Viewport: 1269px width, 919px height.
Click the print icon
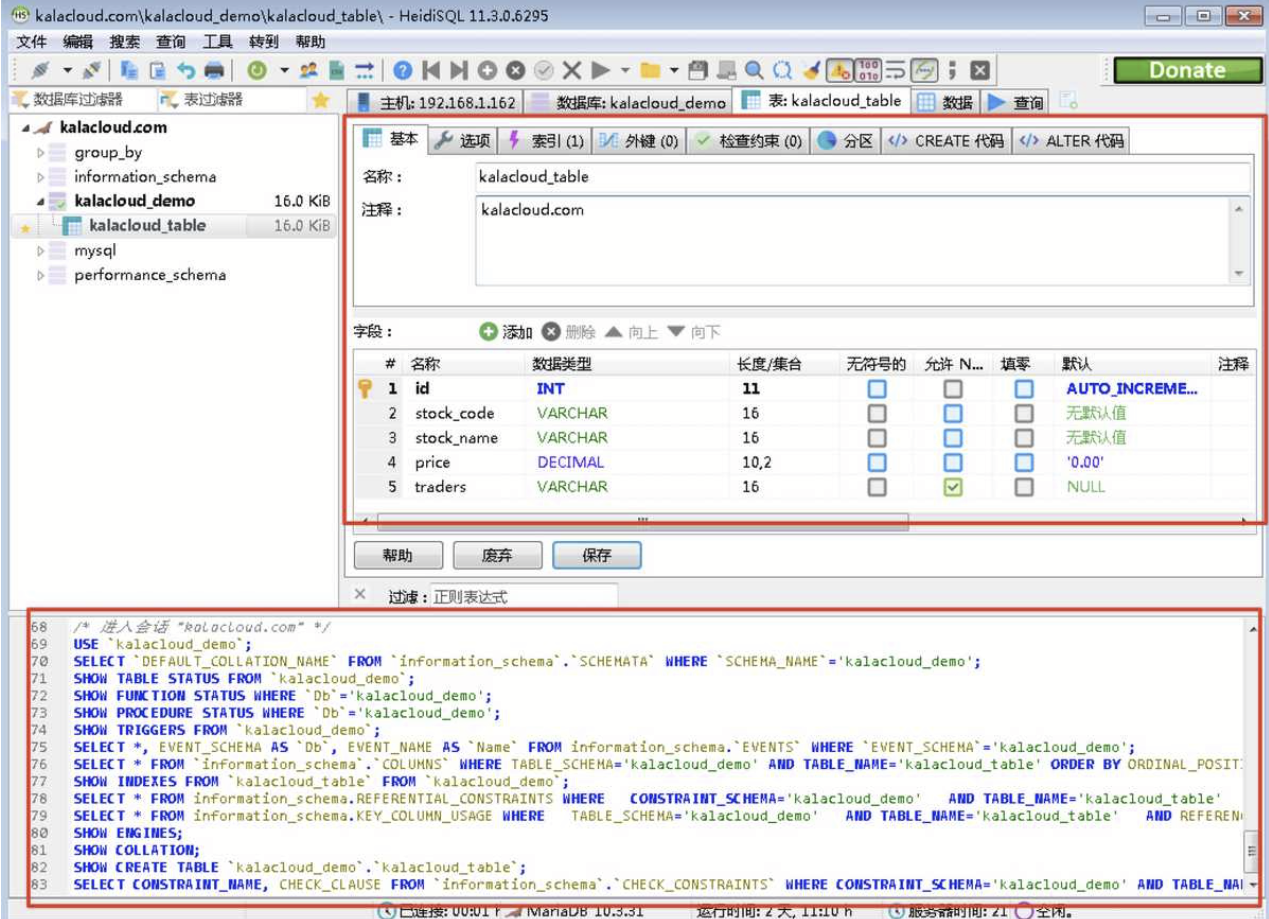point(214,70)
